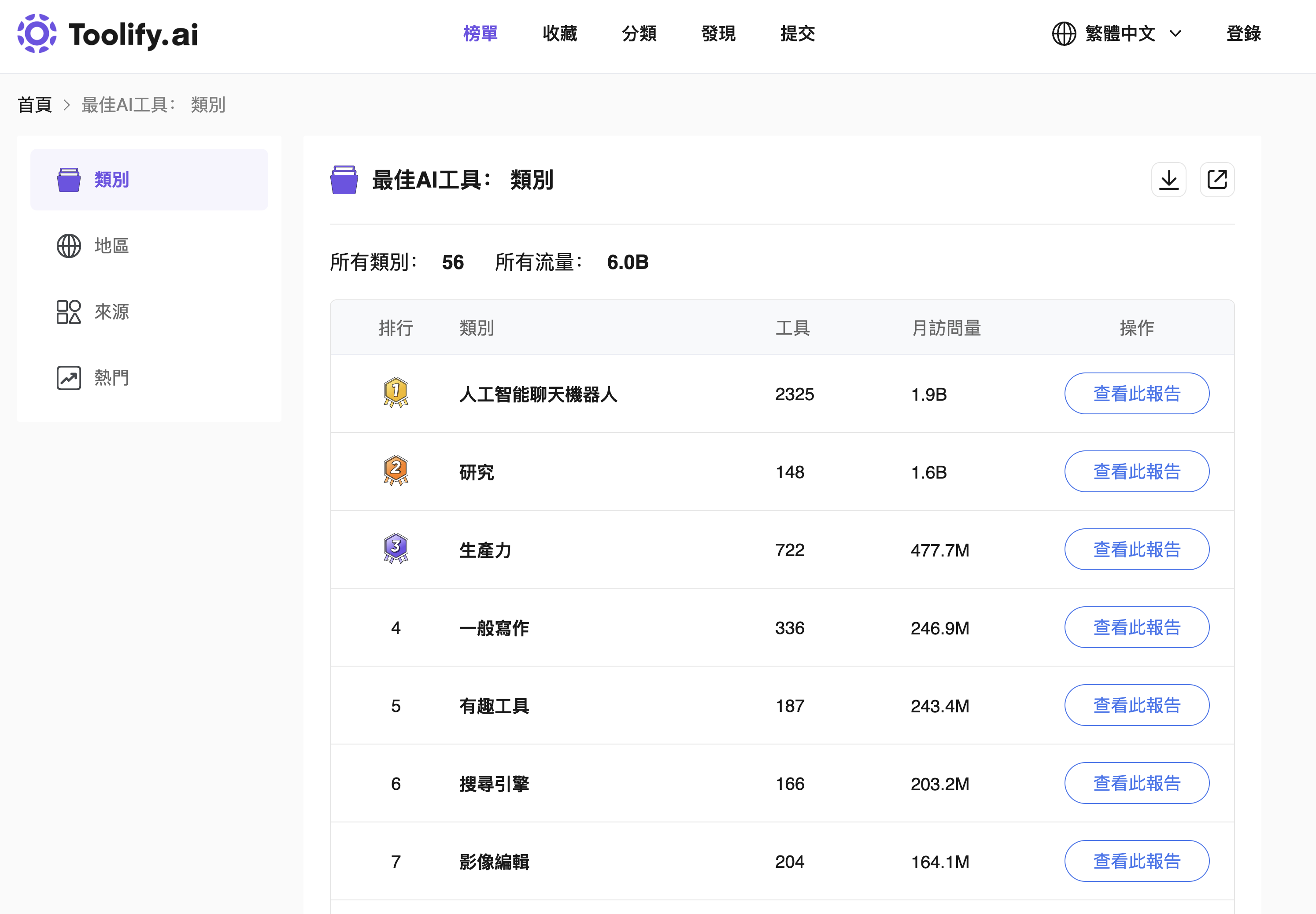Click the trending chart icon for 熱門
The height and width of the screenshot is (914, 1316).
[69, 378]
